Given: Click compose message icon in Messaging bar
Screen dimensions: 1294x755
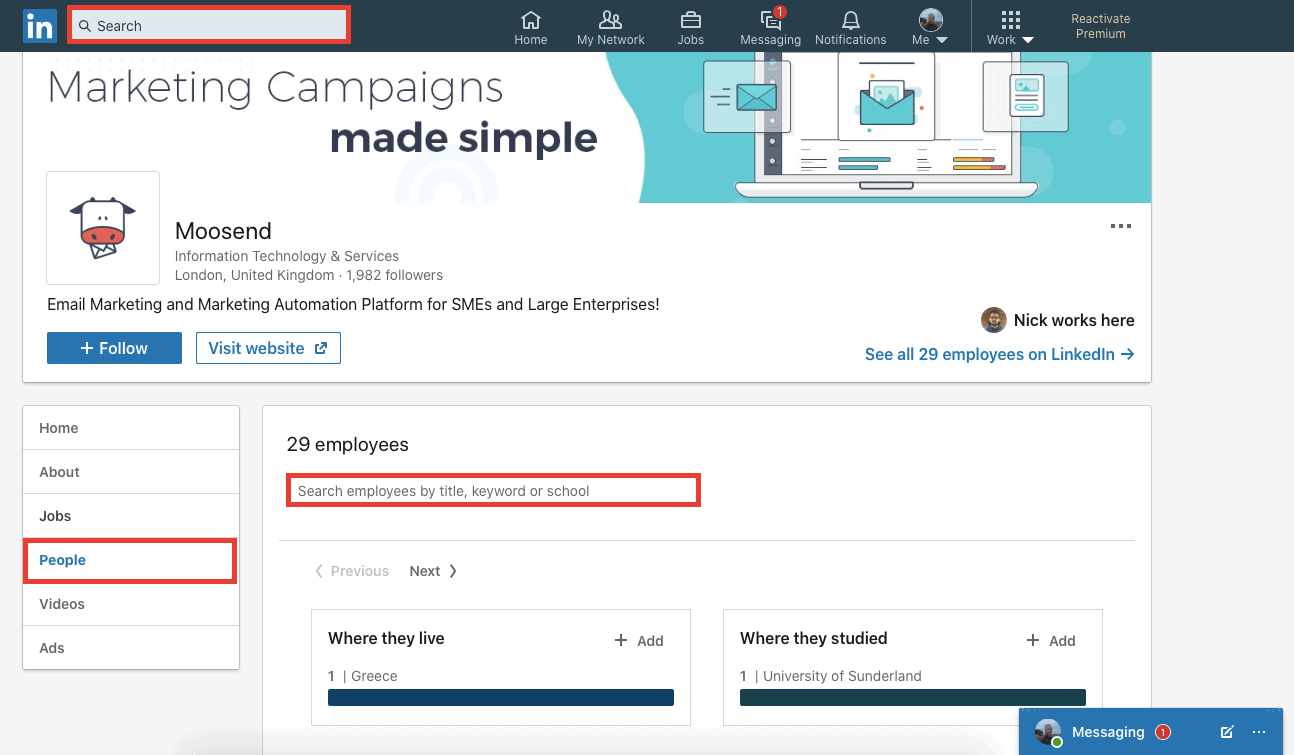Looking at the screenshot, I should click(1227, 732).
